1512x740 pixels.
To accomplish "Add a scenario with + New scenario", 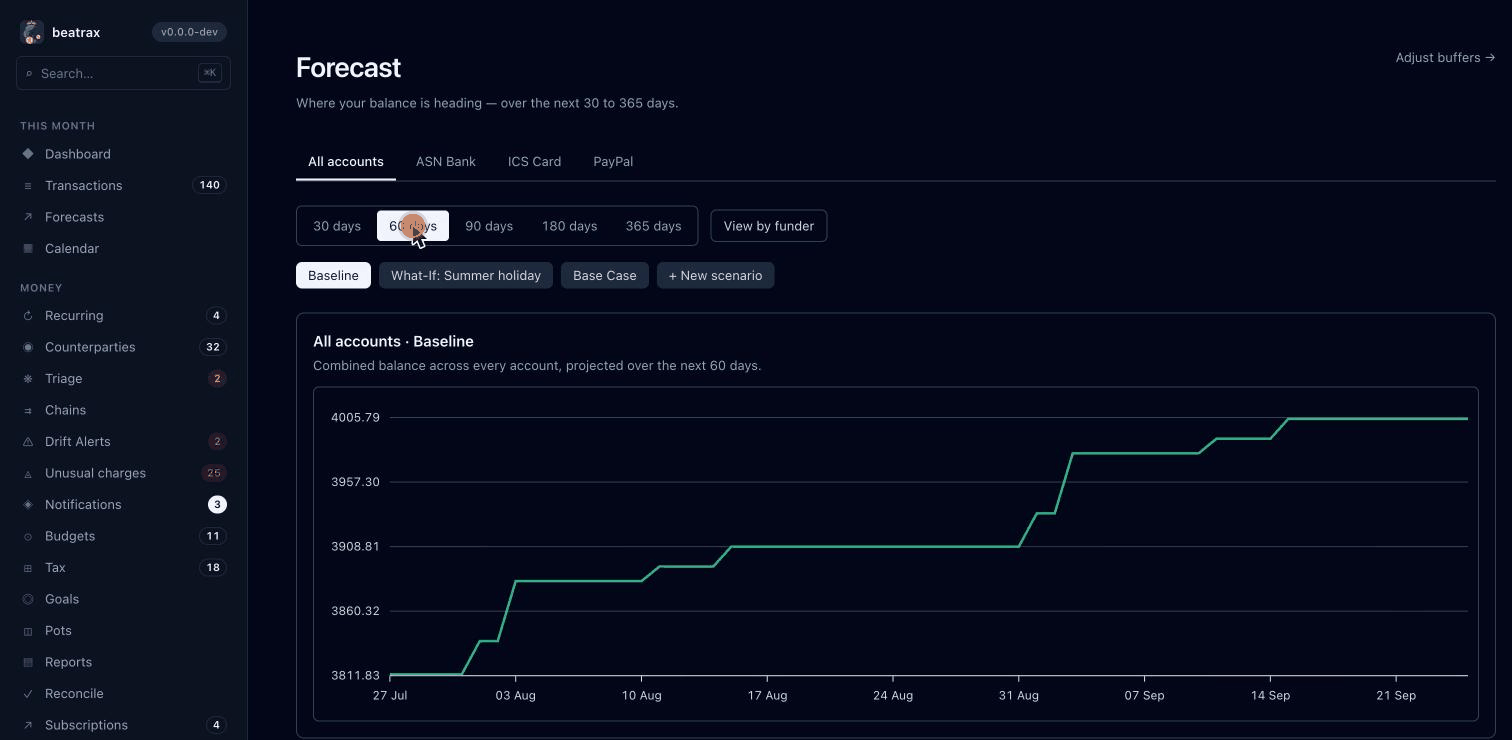I will coord(715,275).
